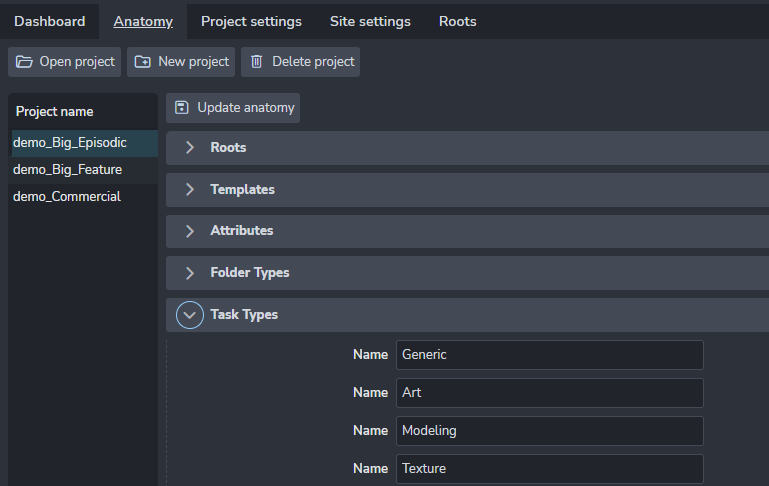The width and height of the screenshot is (769, 486).
Task: Open the Project settings tab
Action: click(x=251, y=22)
